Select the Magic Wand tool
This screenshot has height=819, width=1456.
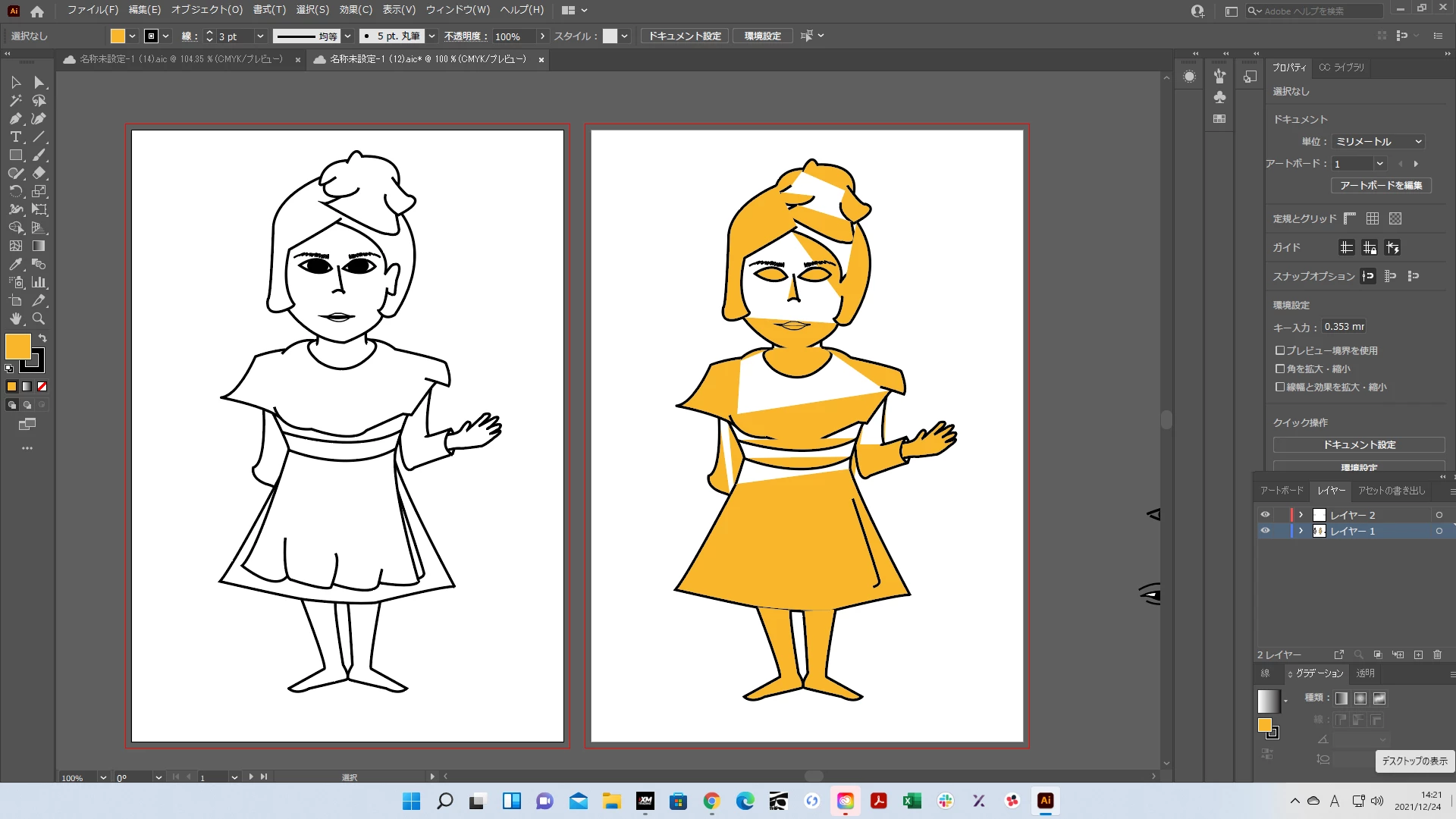15,100
